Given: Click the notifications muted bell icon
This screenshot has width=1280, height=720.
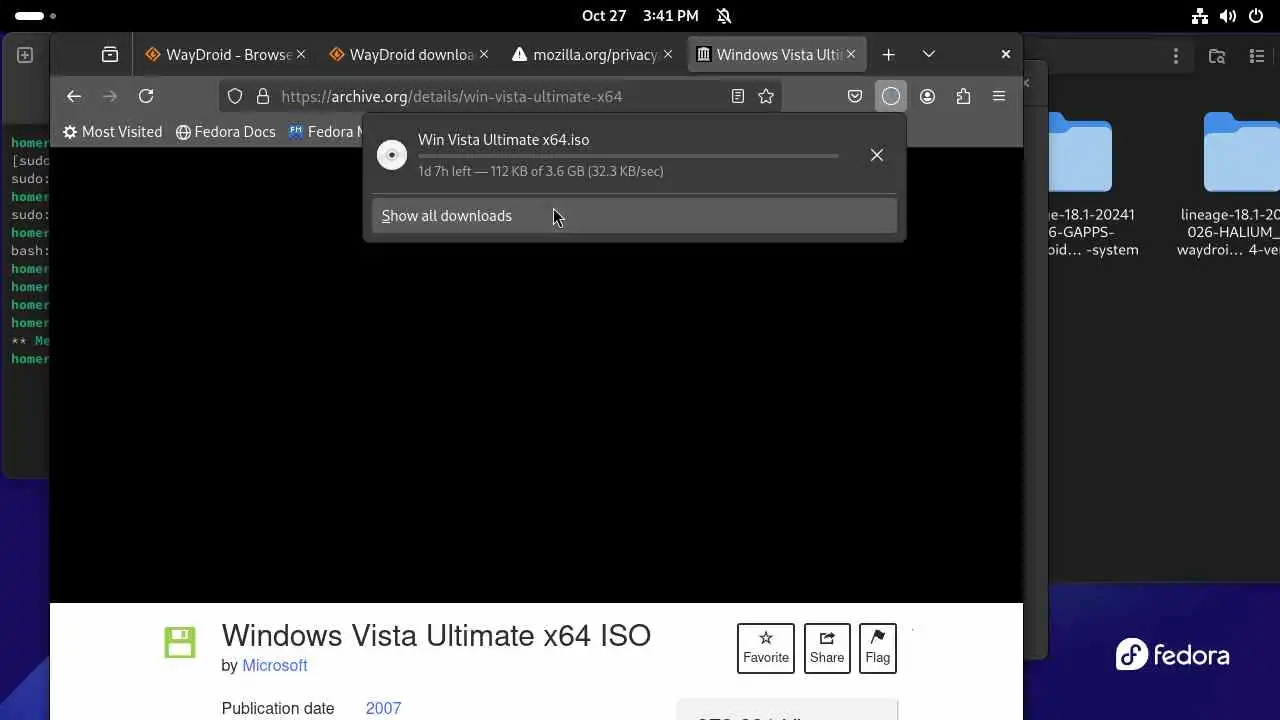Looking at the screenshot, I should point(724,16).
